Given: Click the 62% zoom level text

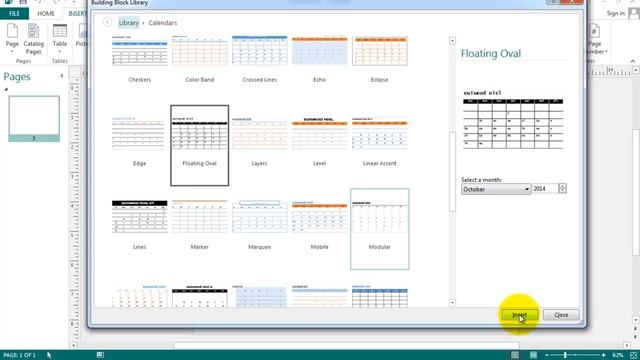Looking at the screenshot, I should click(618, 355).
